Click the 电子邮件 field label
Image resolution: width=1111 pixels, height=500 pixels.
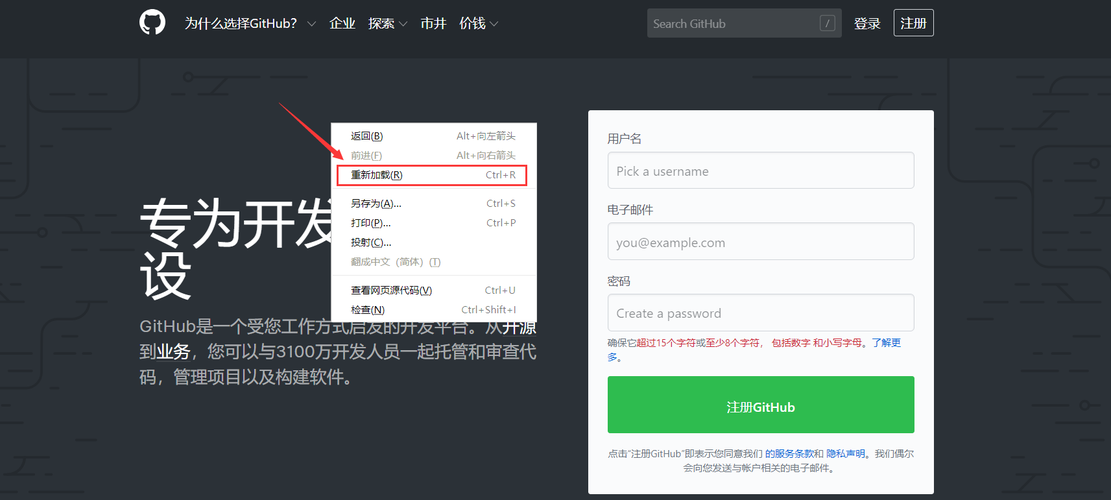tap(630, 210)
